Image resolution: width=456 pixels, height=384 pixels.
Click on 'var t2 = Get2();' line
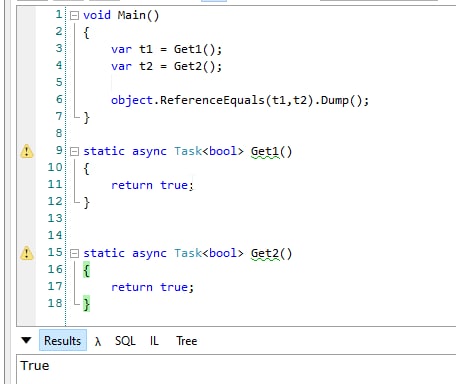tap(166, 66)
